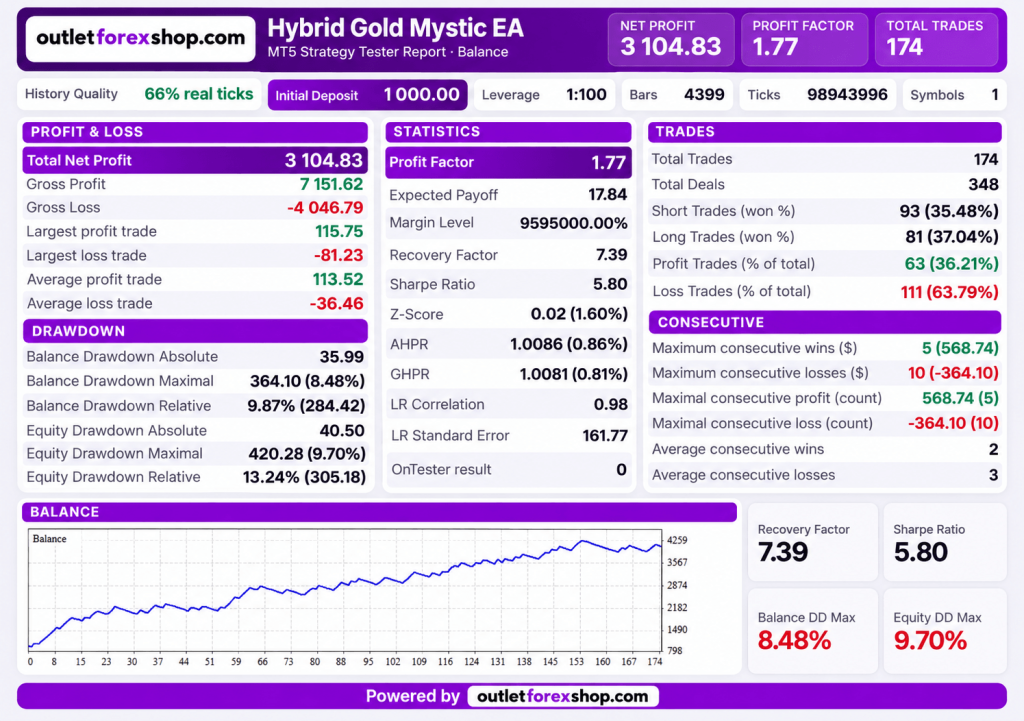Highlight Profit Factor row in Statistics panel

(x=509, y=162)
